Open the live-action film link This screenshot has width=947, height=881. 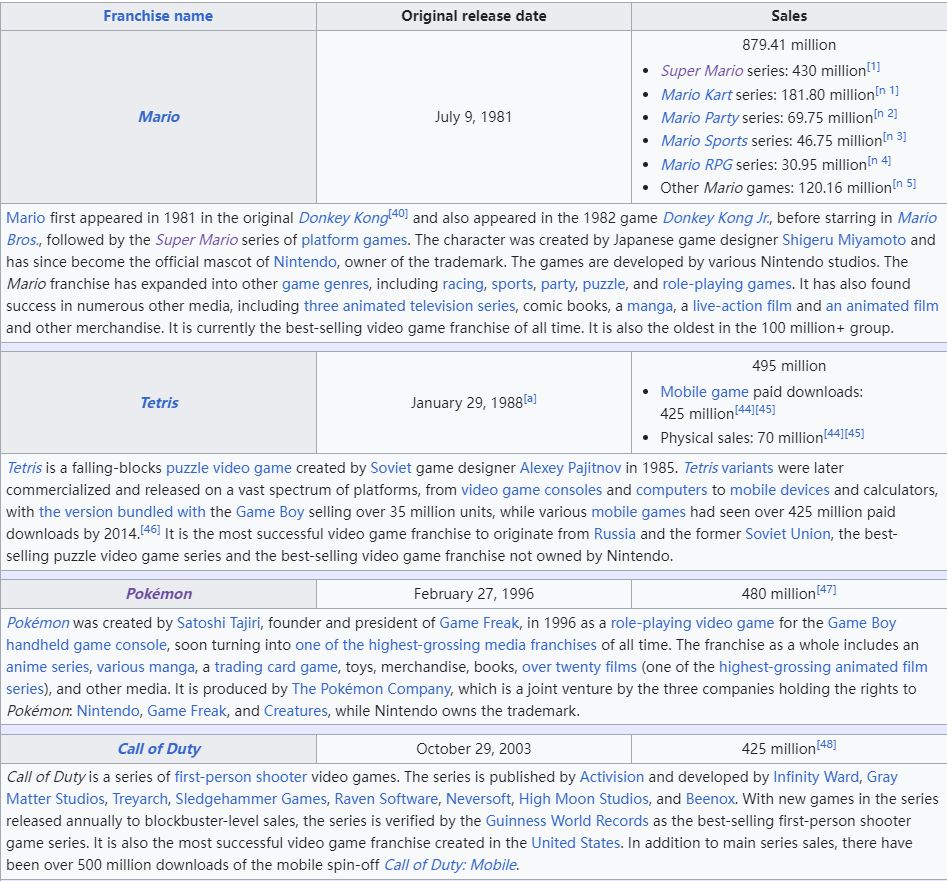point(742,306)
